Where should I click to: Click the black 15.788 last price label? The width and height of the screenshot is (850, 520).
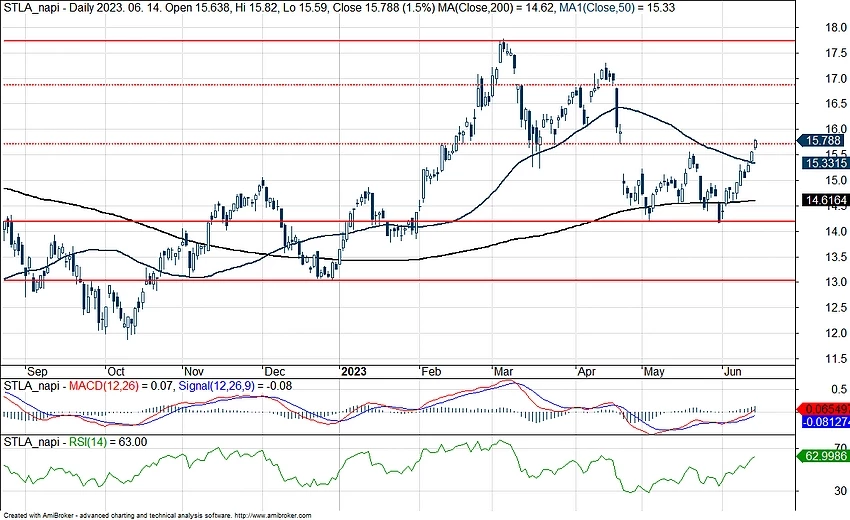click(824, 142)
